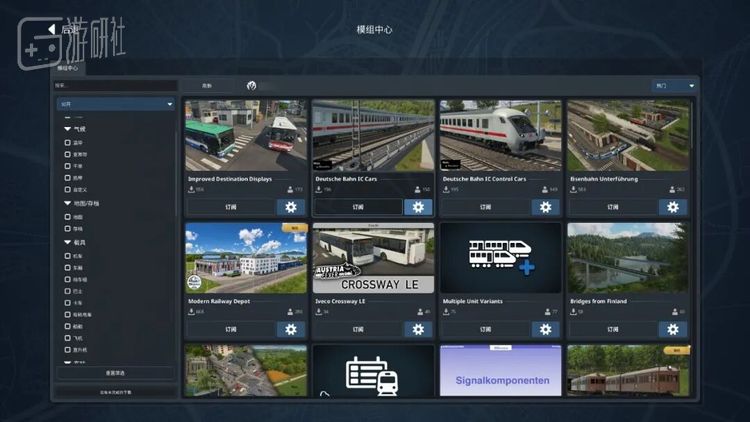Click subscriber icon of Improved Destination Displays

coord(290,189)
